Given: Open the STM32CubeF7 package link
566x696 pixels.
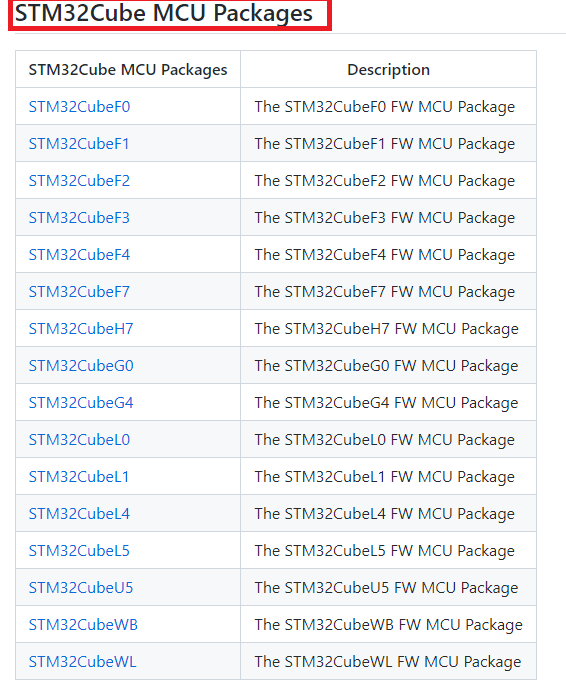Looking at the screenshot, I should [x=79, y=292].
